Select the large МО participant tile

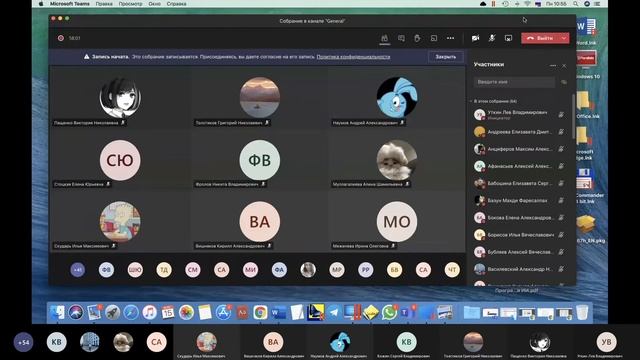coord(397,222)
